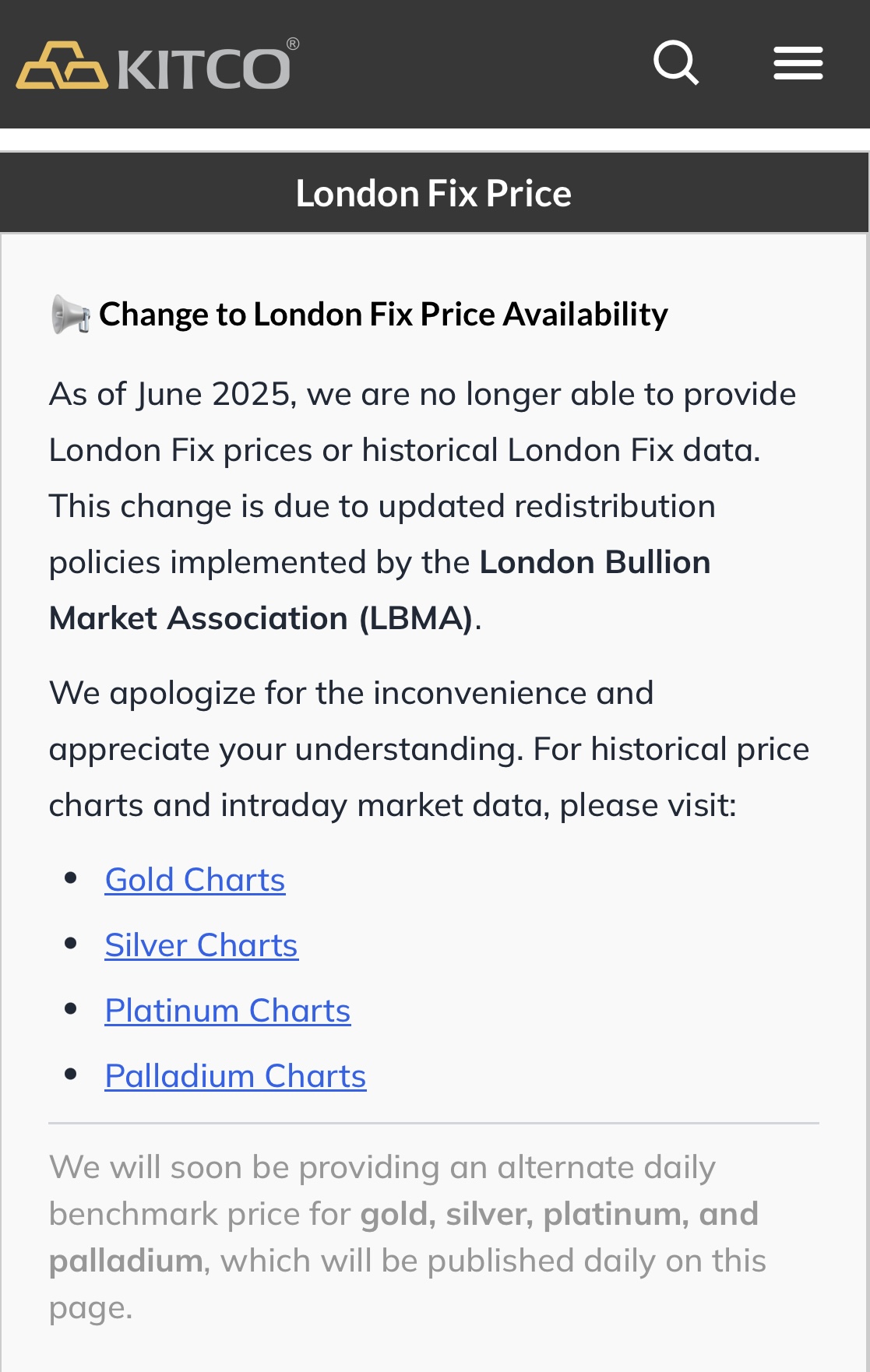The height and width of the screenshot is (1372, 870).
Task: Click the alternate daily benchmark notice text
Action: [407, 1237]
